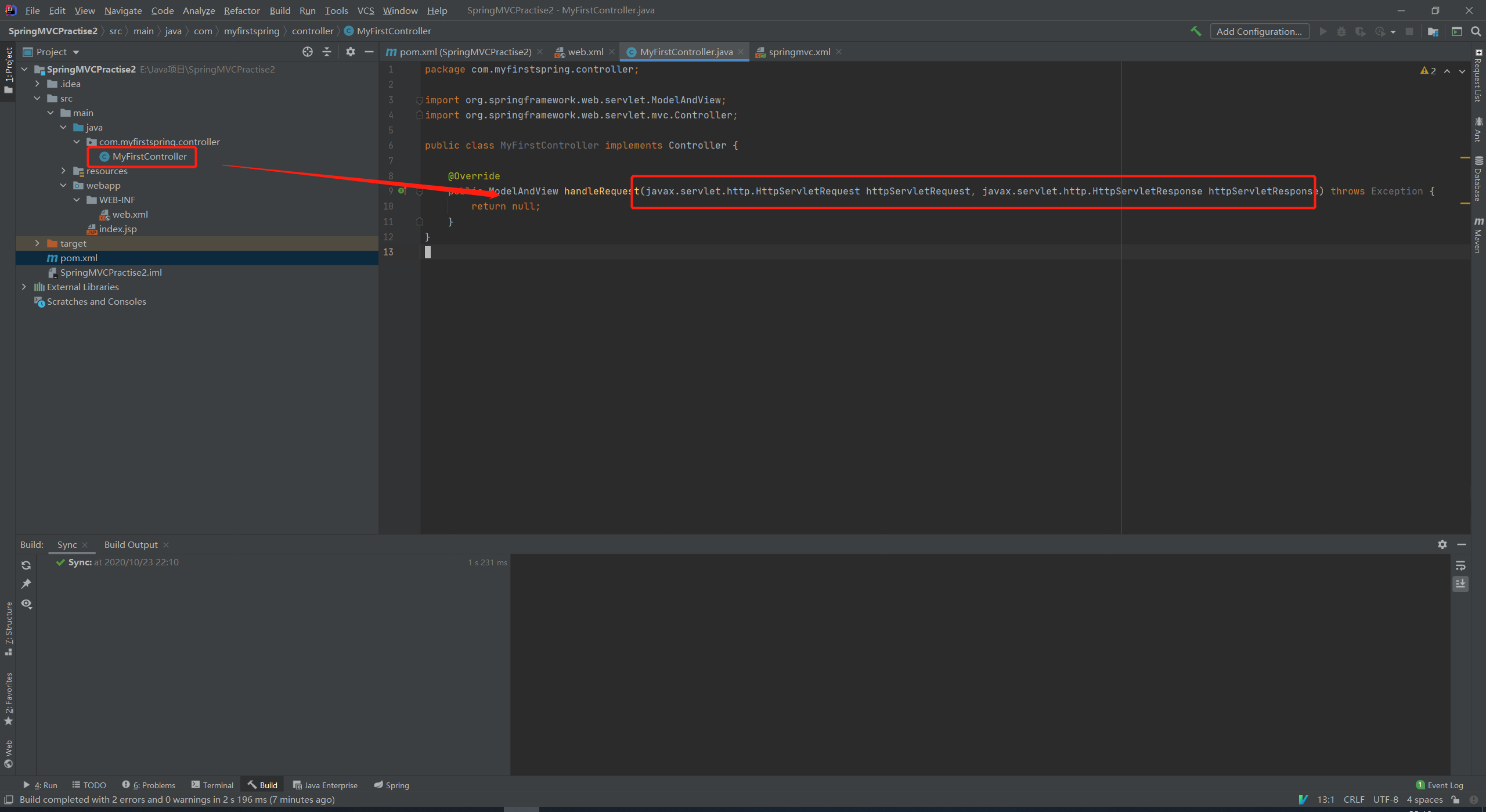Click yellow warning stripe marker on scrollbar
This screenshot has width=1486, height=812.
click(x=1465, y=157)
